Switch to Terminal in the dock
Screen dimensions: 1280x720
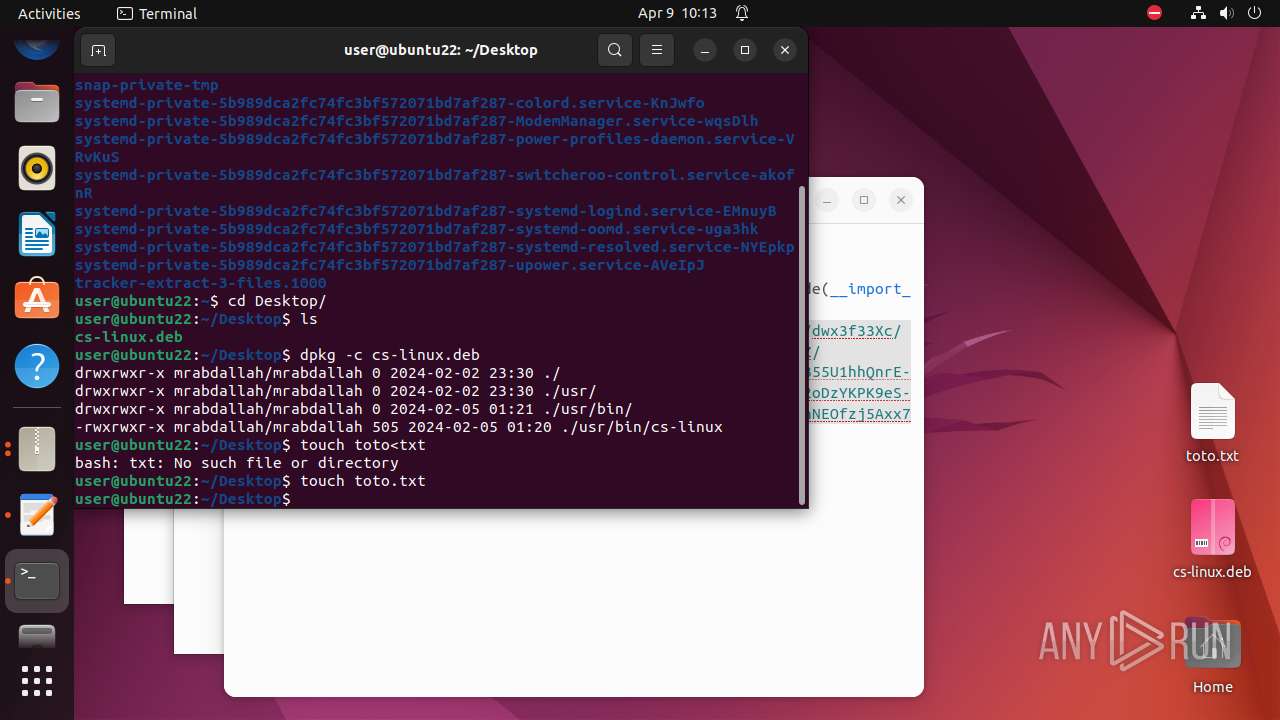37,581
